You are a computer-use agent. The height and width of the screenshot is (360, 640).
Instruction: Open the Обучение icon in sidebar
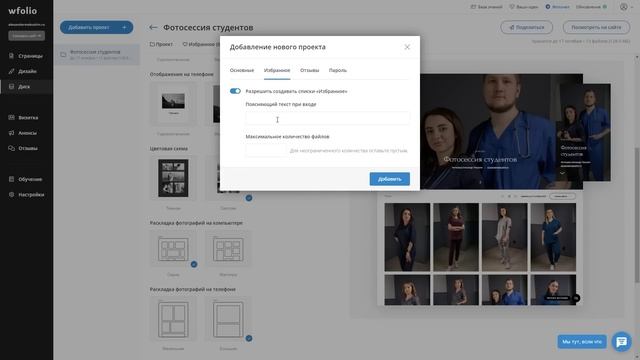[11, 179]
